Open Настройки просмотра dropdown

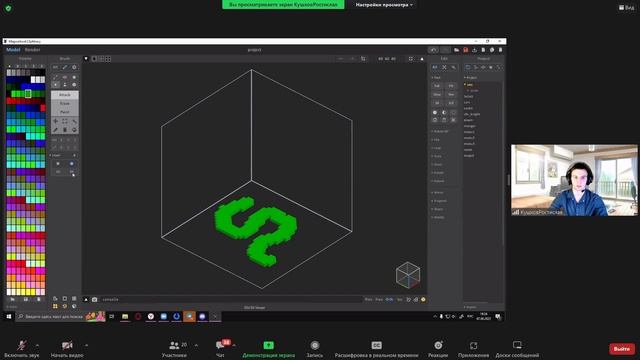coord(384,5)
